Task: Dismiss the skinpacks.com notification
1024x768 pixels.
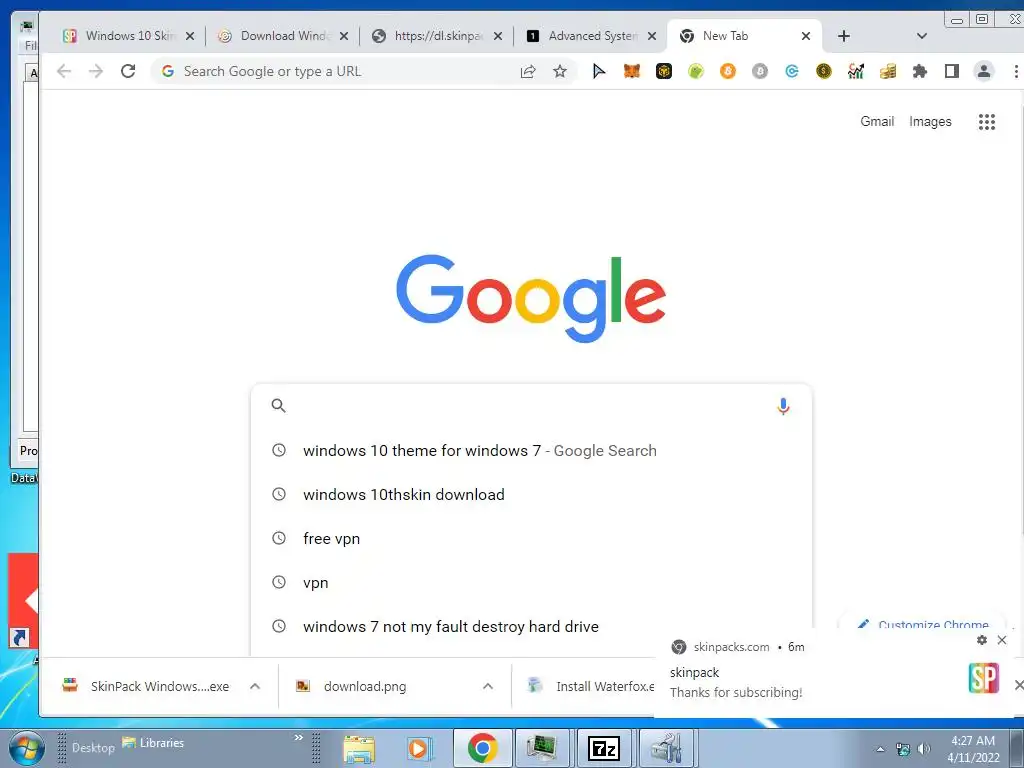Action: pyautogui.click(x=1002, y=640)
